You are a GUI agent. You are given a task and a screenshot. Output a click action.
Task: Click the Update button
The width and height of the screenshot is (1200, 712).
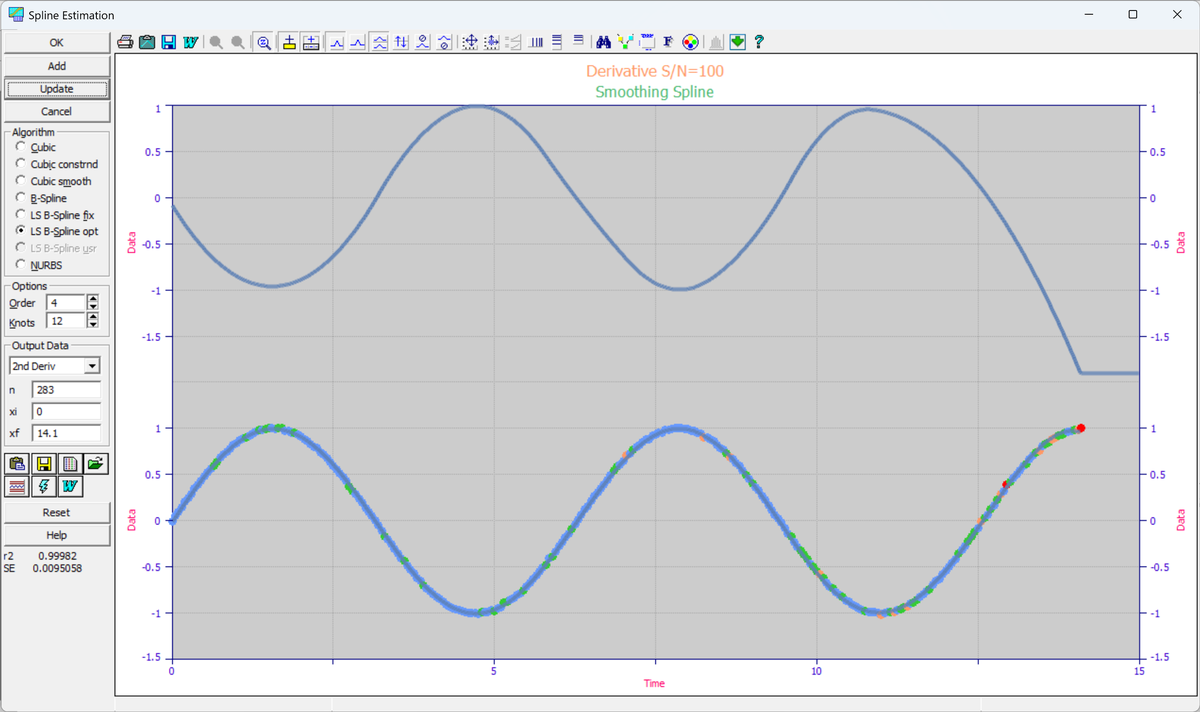(57, 89)
